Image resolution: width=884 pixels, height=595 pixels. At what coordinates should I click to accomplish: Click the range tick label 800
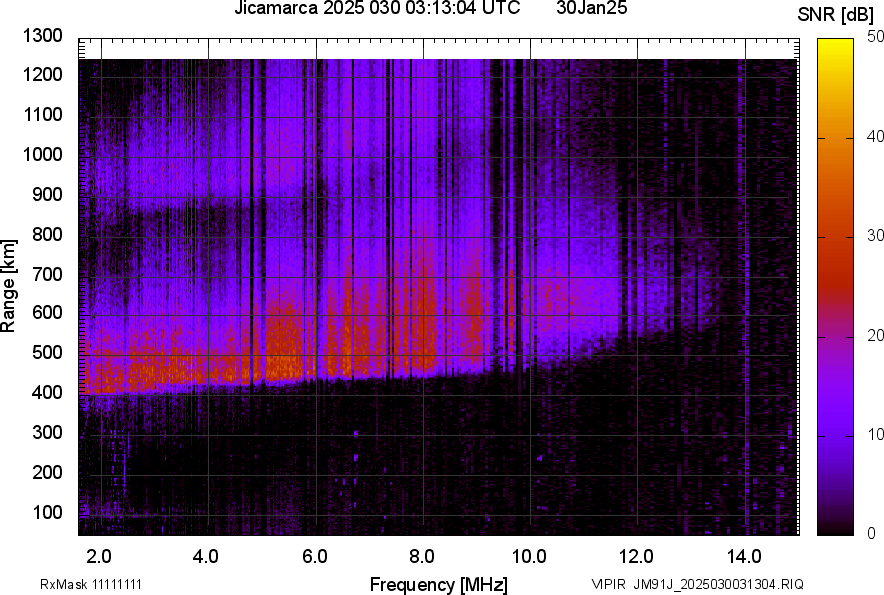click(47, 234)
